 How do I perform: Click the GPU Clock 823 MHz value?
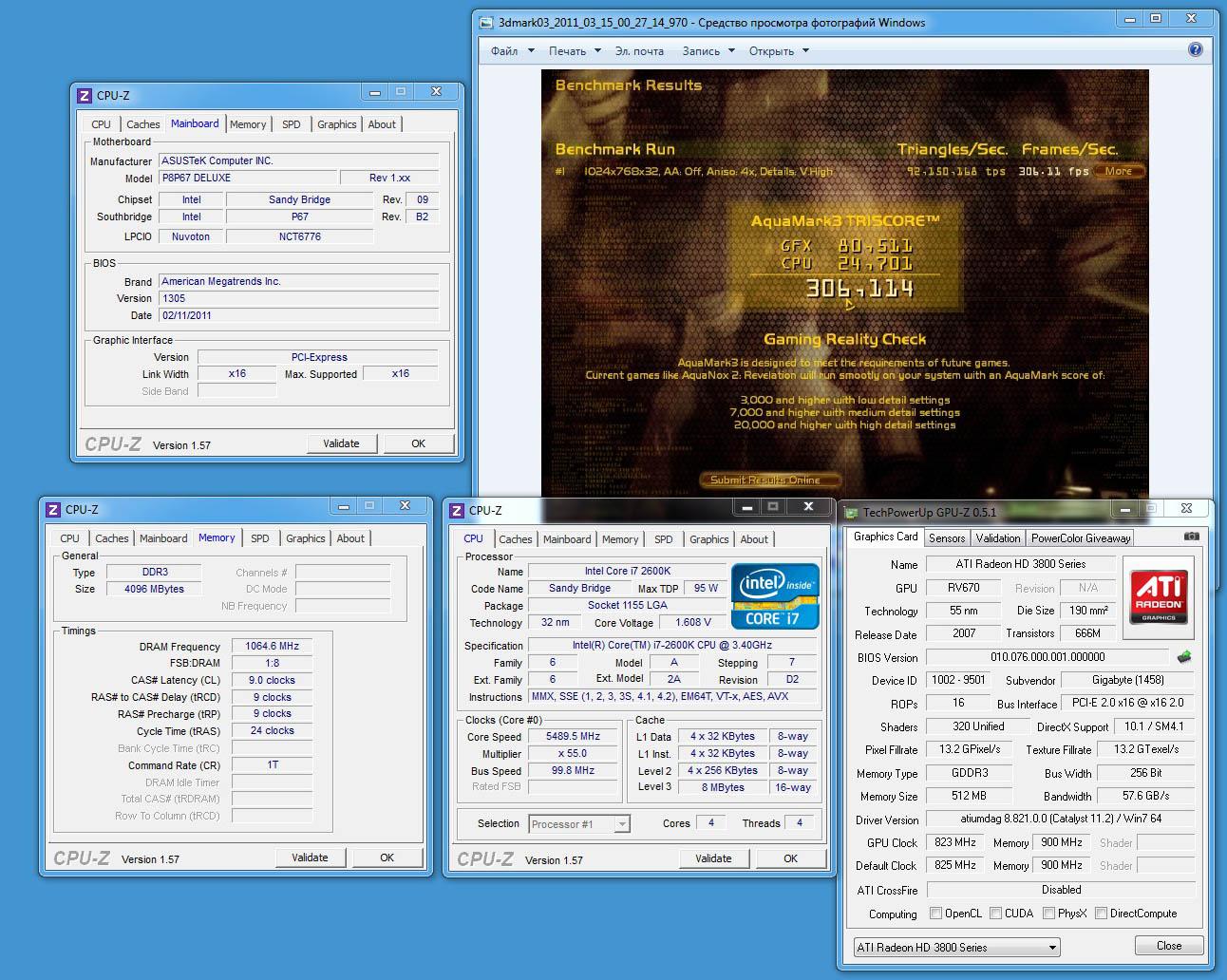955,842
